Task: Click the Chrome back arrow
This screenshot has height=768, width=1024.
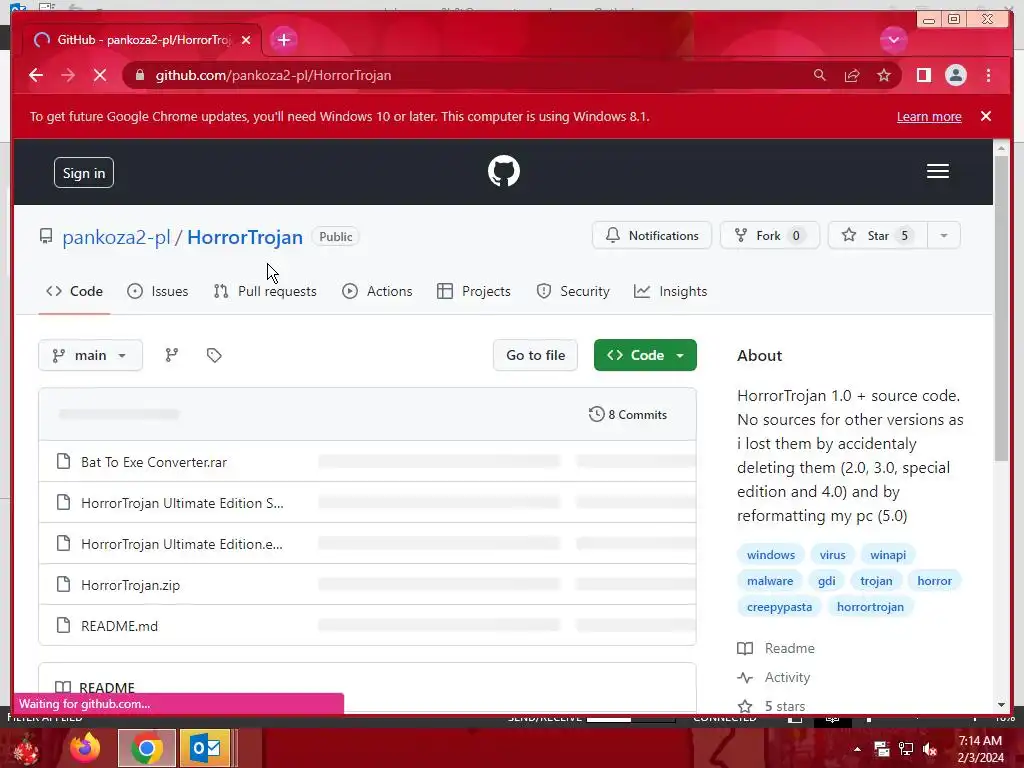Action: [36, 75]
